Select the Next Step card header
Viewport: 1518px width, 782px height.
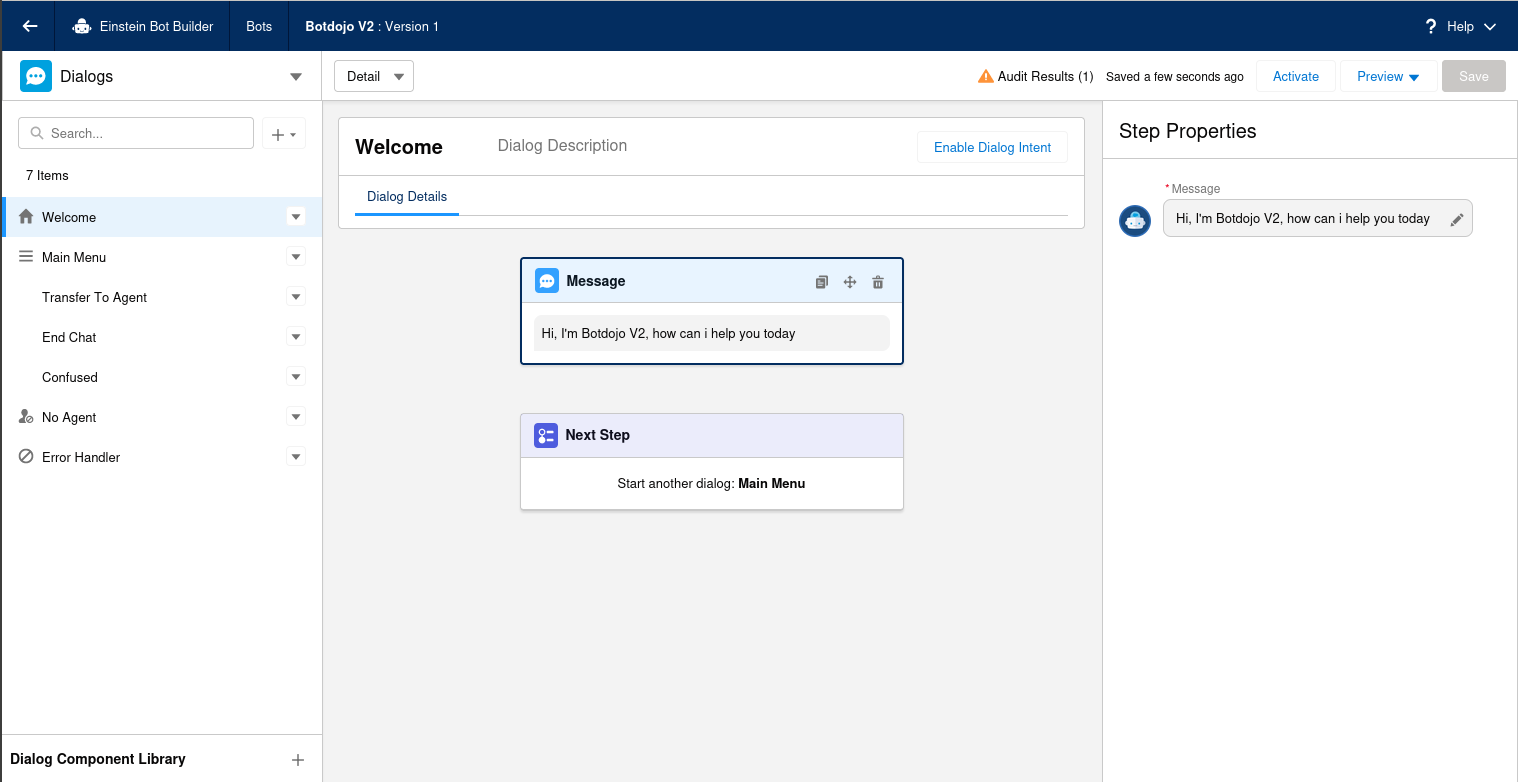[712, 435]
